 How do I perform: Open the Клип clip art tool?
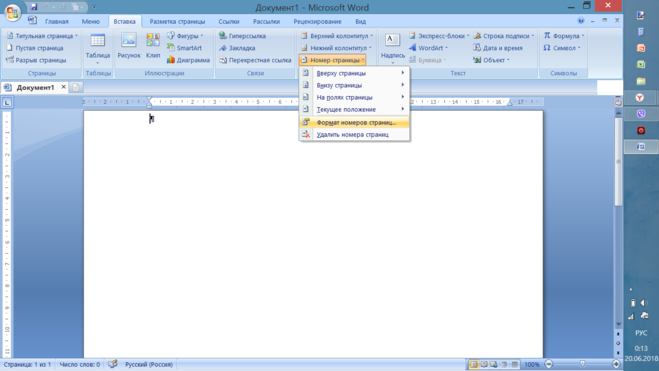coord(153,46)
